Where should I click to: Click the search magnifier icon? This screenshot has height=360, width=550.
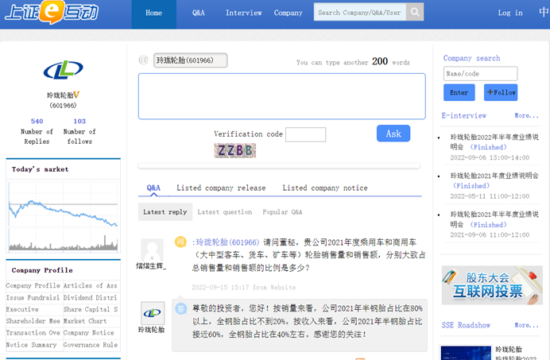pyautogui.click(x=415, y=12)
